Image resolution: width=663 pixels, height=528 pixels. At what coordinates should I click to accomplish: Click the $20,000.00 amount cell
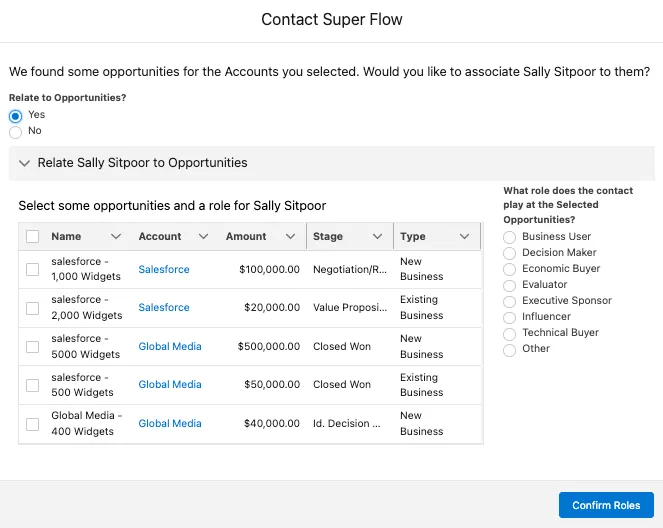(272, 307)
